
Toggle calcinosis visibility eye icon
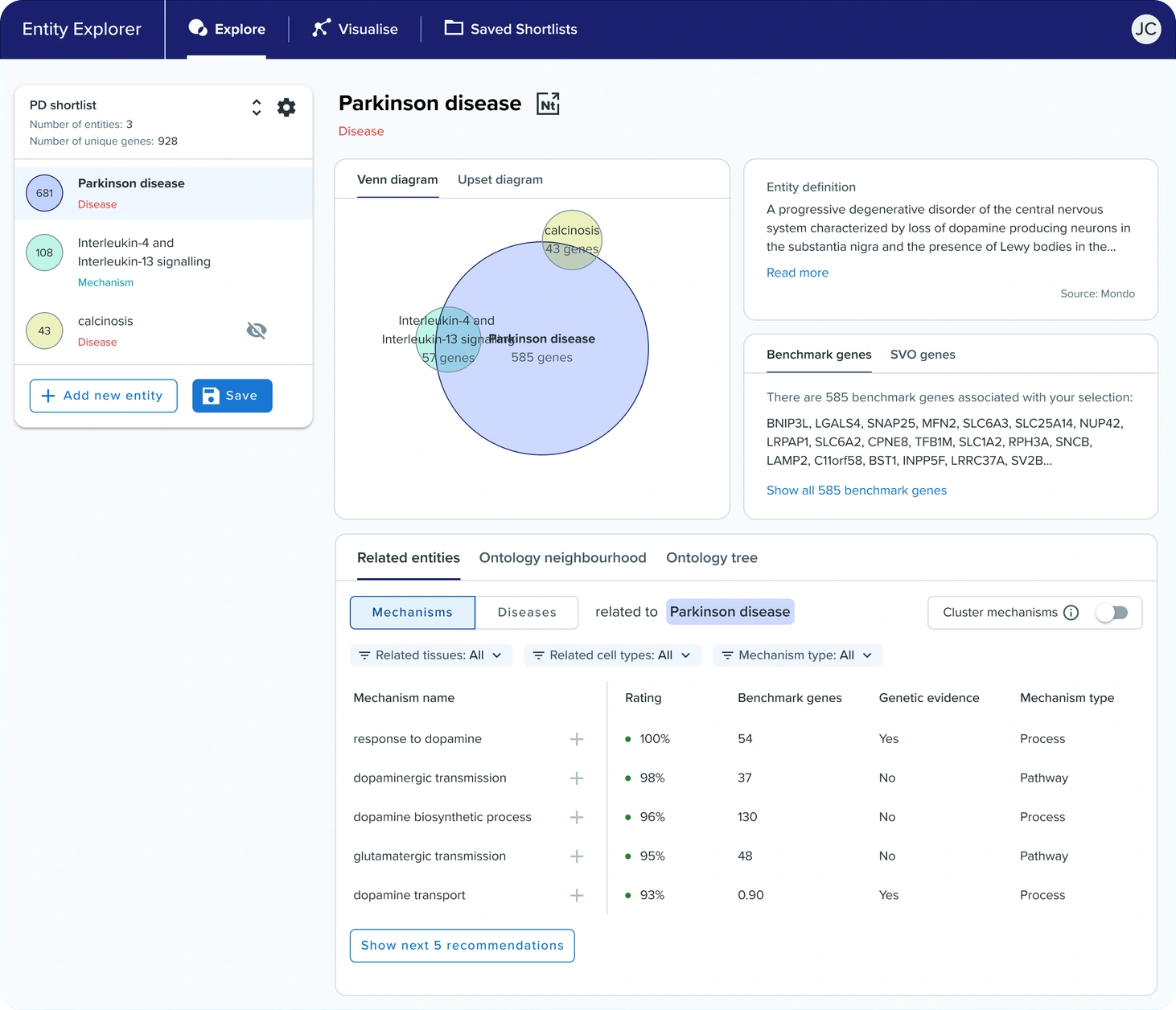click(x=257, y=331)
